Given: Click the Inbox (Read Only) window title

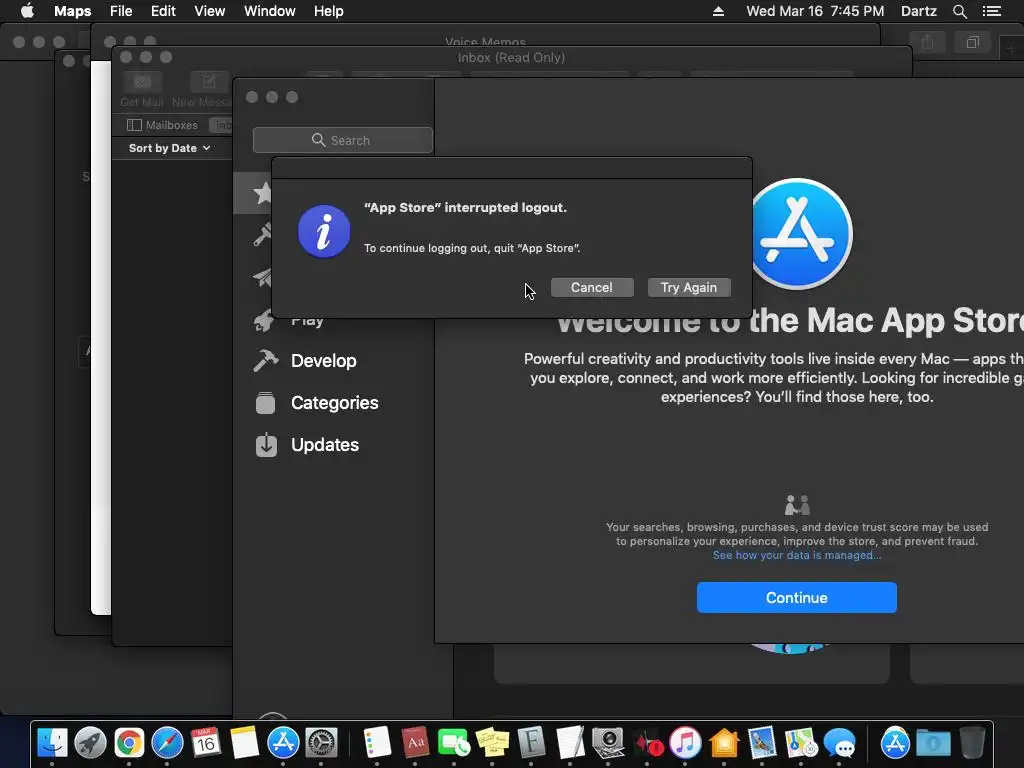Looking at the screenshot, I should pyautogui.click(x=511, y=57).
